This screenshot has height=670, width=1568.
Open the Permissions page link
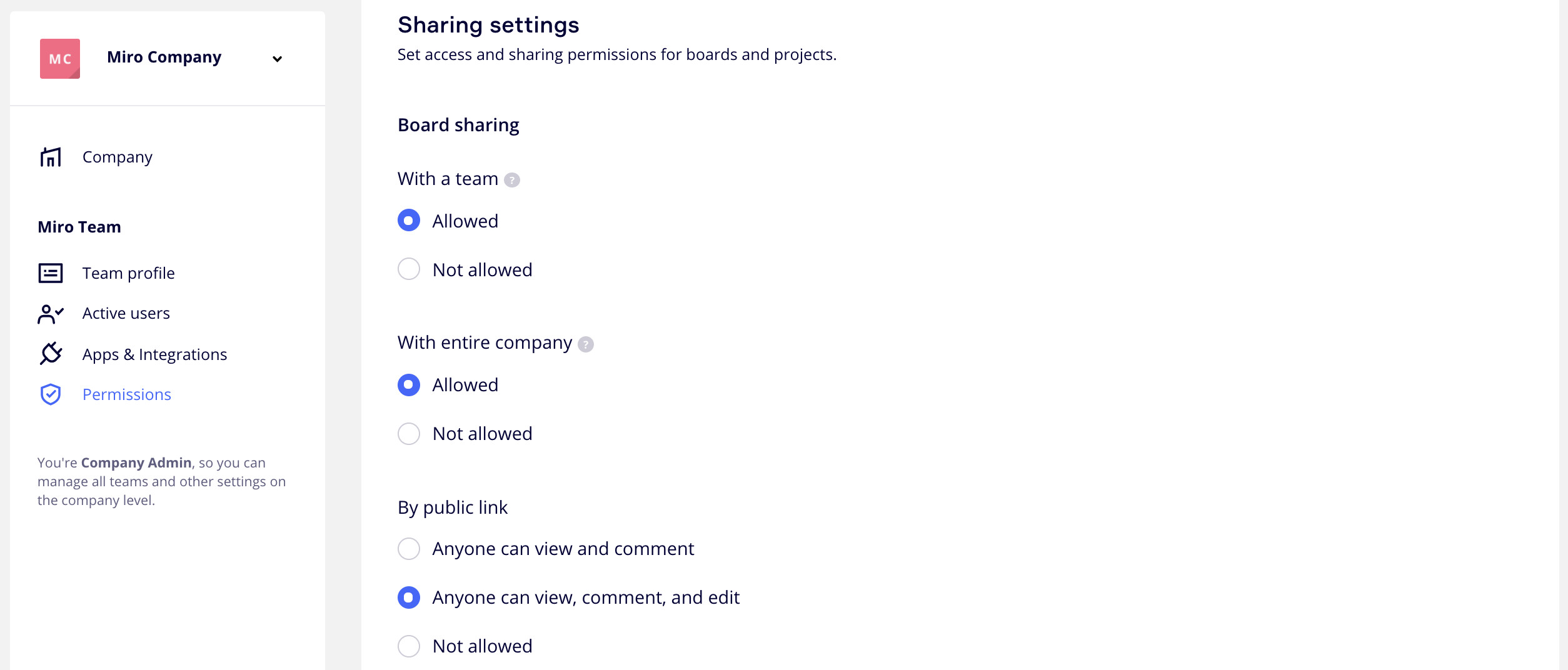pyautogui.click(x=126, y=394)
